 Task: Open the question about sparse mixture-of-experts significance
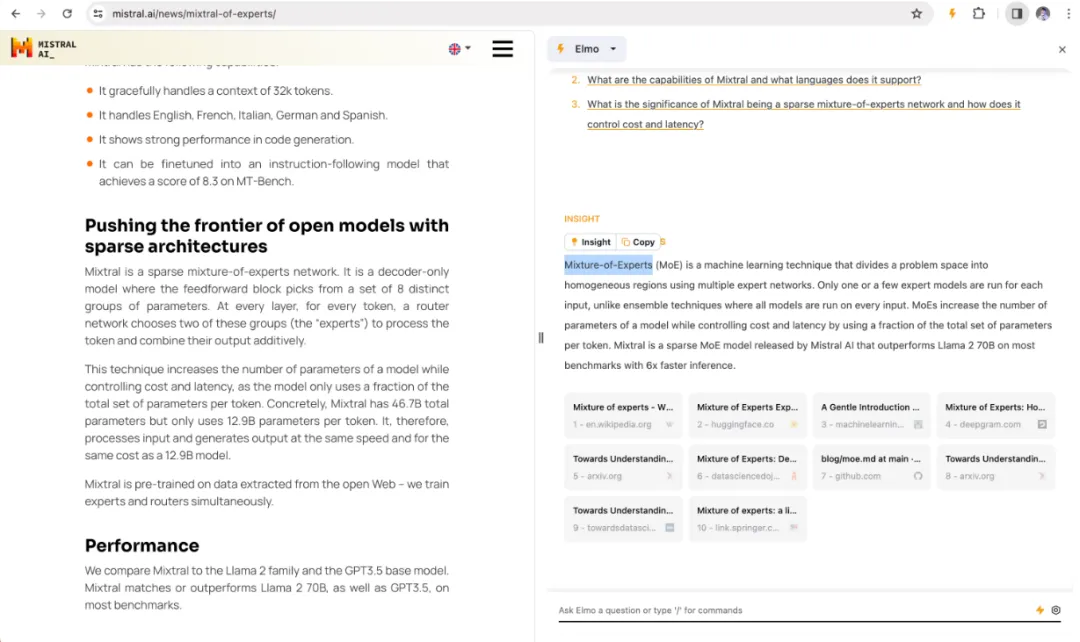click(x=804, y=114)
